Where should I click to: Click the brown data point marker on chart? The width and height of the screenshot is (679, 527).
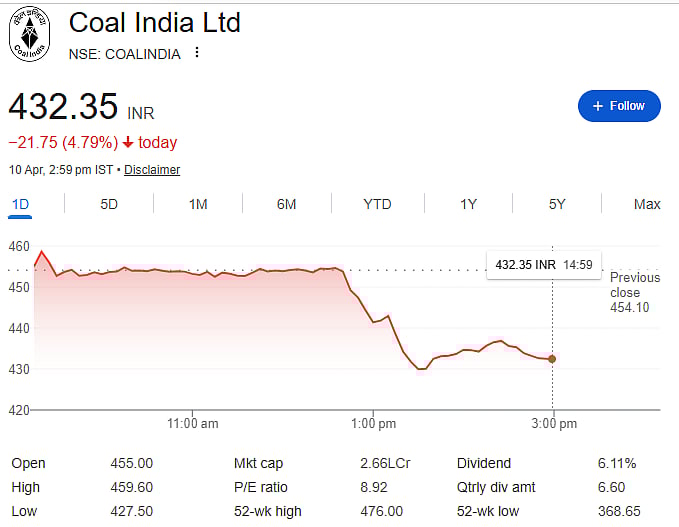pyautogui.click(x=552, y=359)
